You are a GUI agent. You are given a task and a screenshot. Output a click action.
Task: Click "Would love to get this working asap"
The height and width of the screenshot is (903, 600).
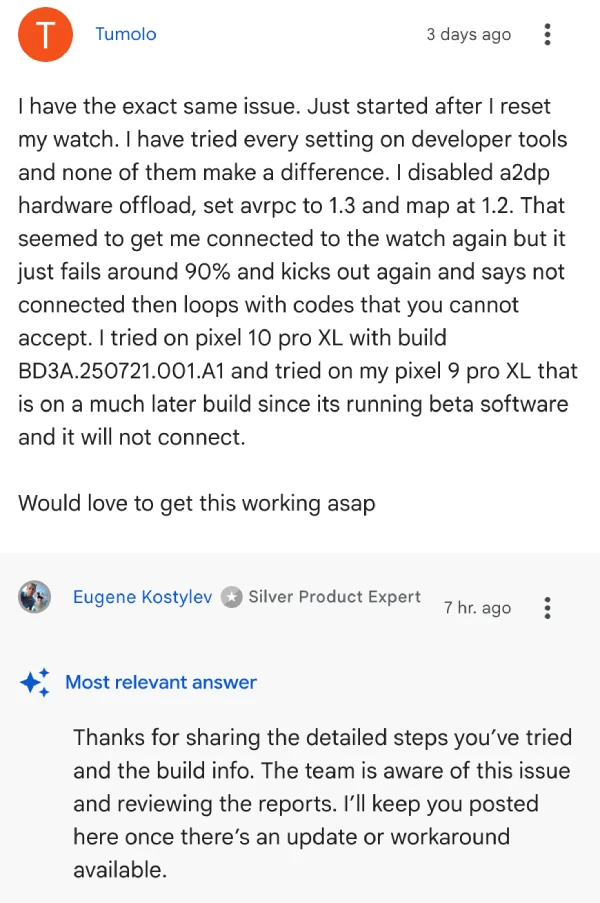pyautogui.click(x=196, y=503)
